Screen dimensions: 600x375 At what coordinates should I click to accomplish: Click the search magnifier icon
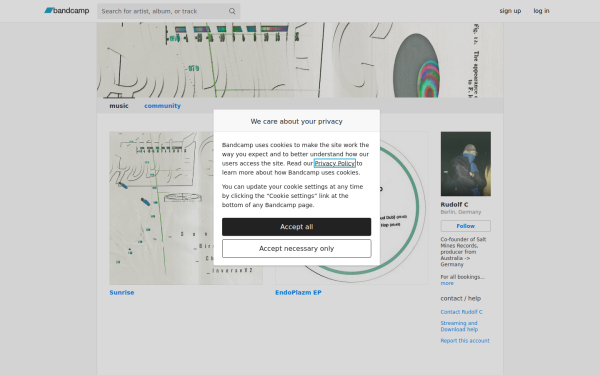point(232,11)
